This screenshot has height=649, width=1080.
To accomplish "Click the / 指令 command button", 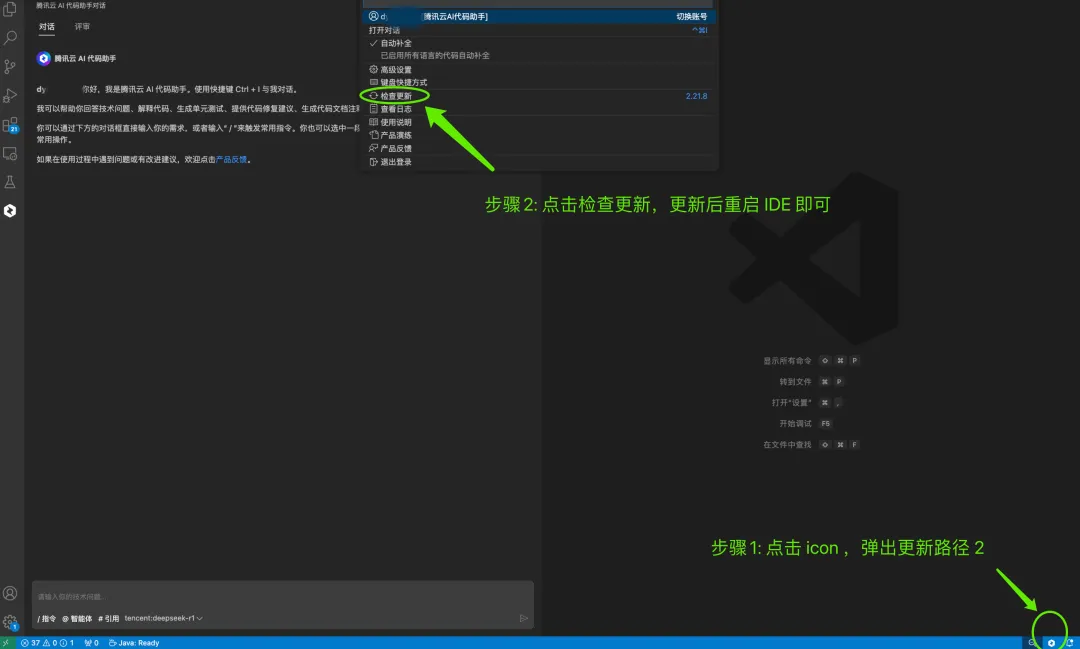I will click(47, 618).
